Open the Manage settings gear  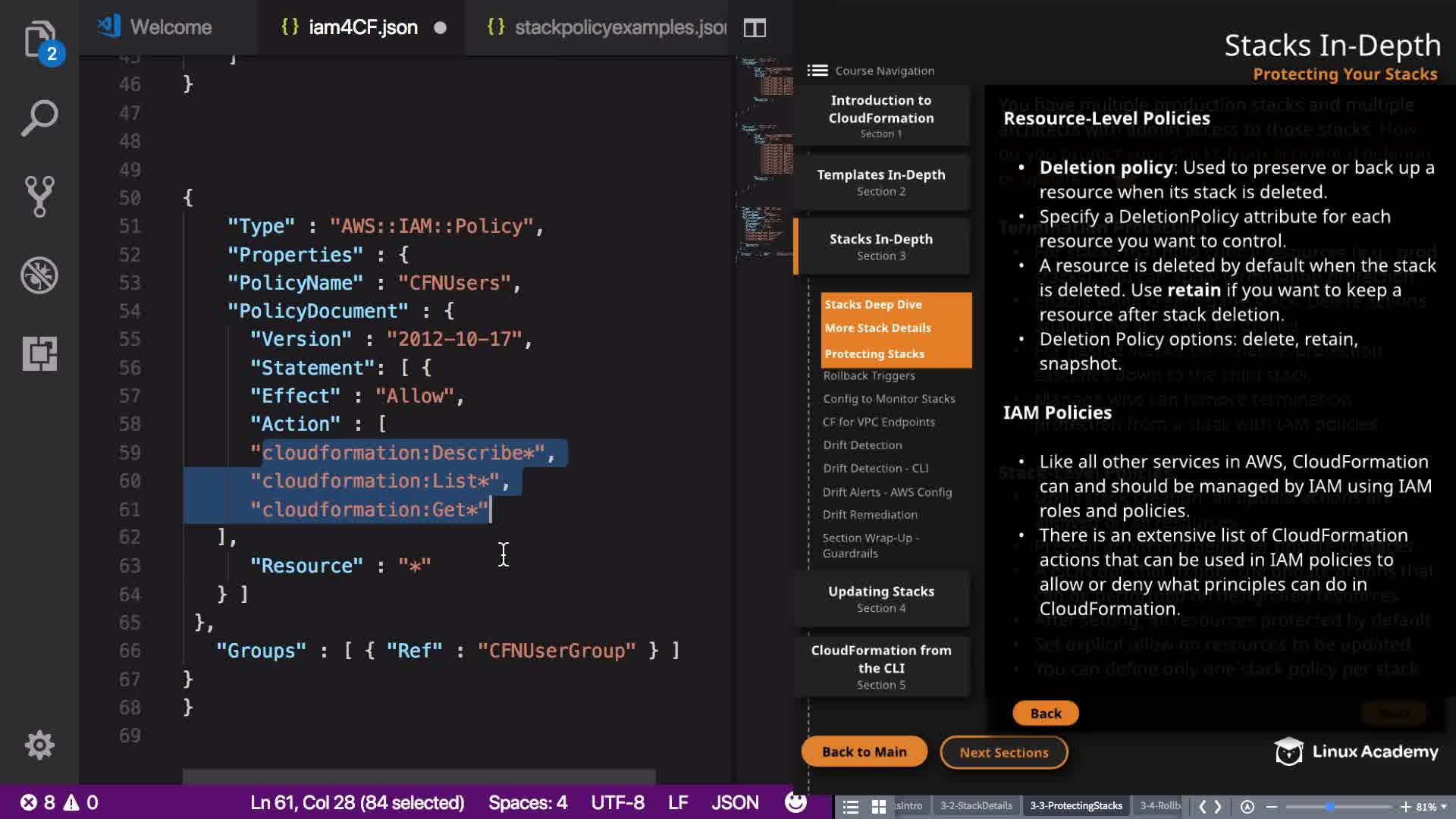[39, 745]
